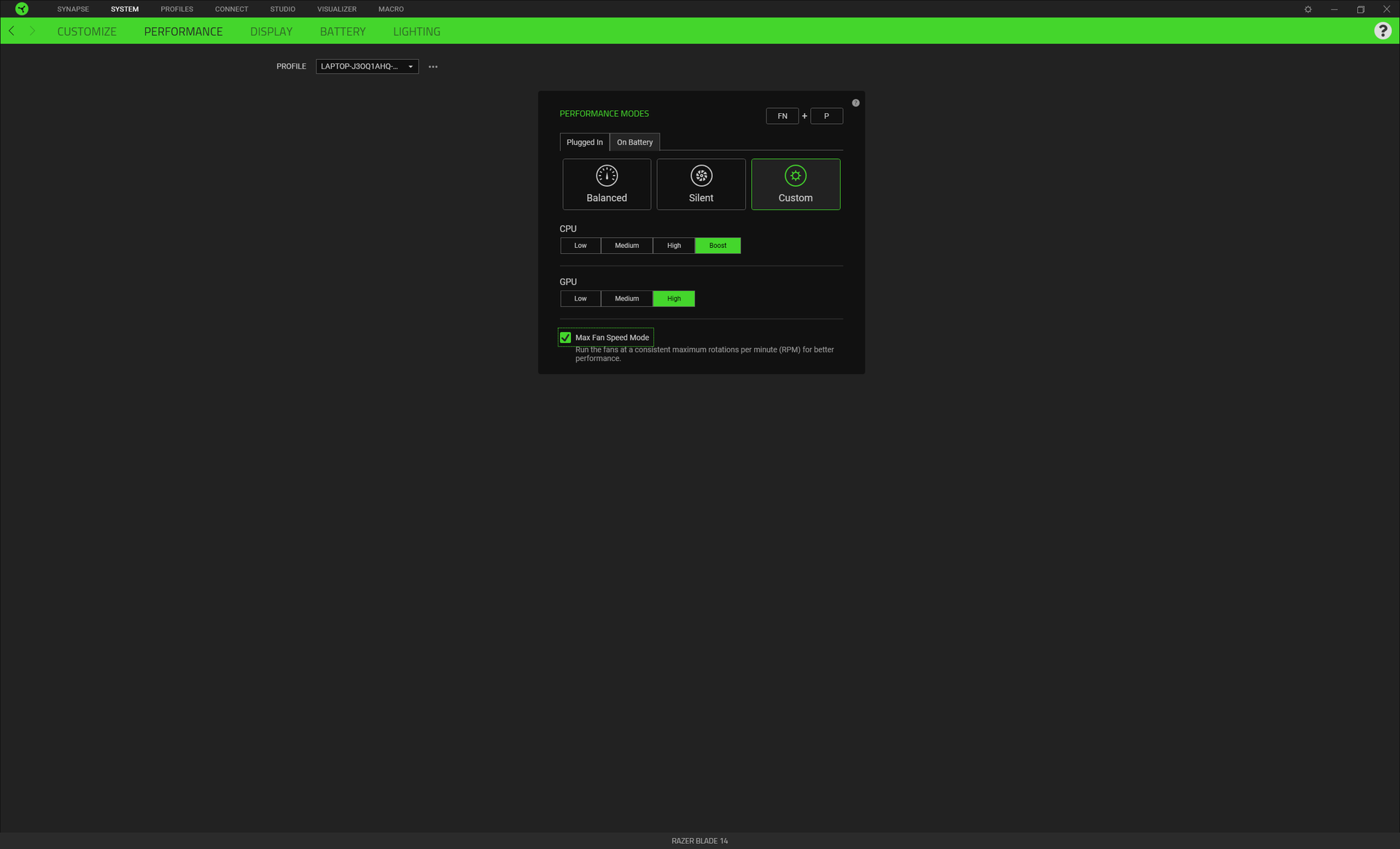
Task: Click the small performance modes info icon
Action: tap(855, 103)
